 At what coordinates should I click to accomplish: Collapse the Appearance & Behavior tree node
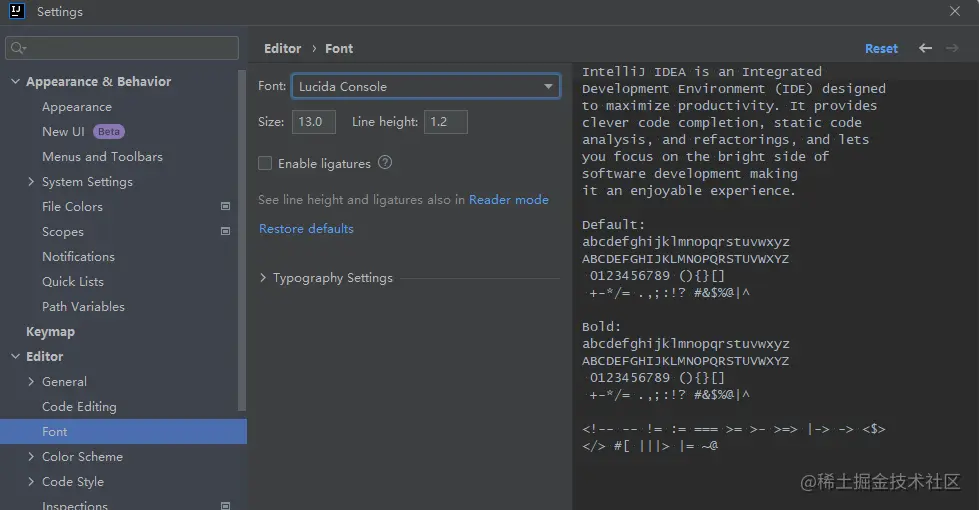point(15,82)
